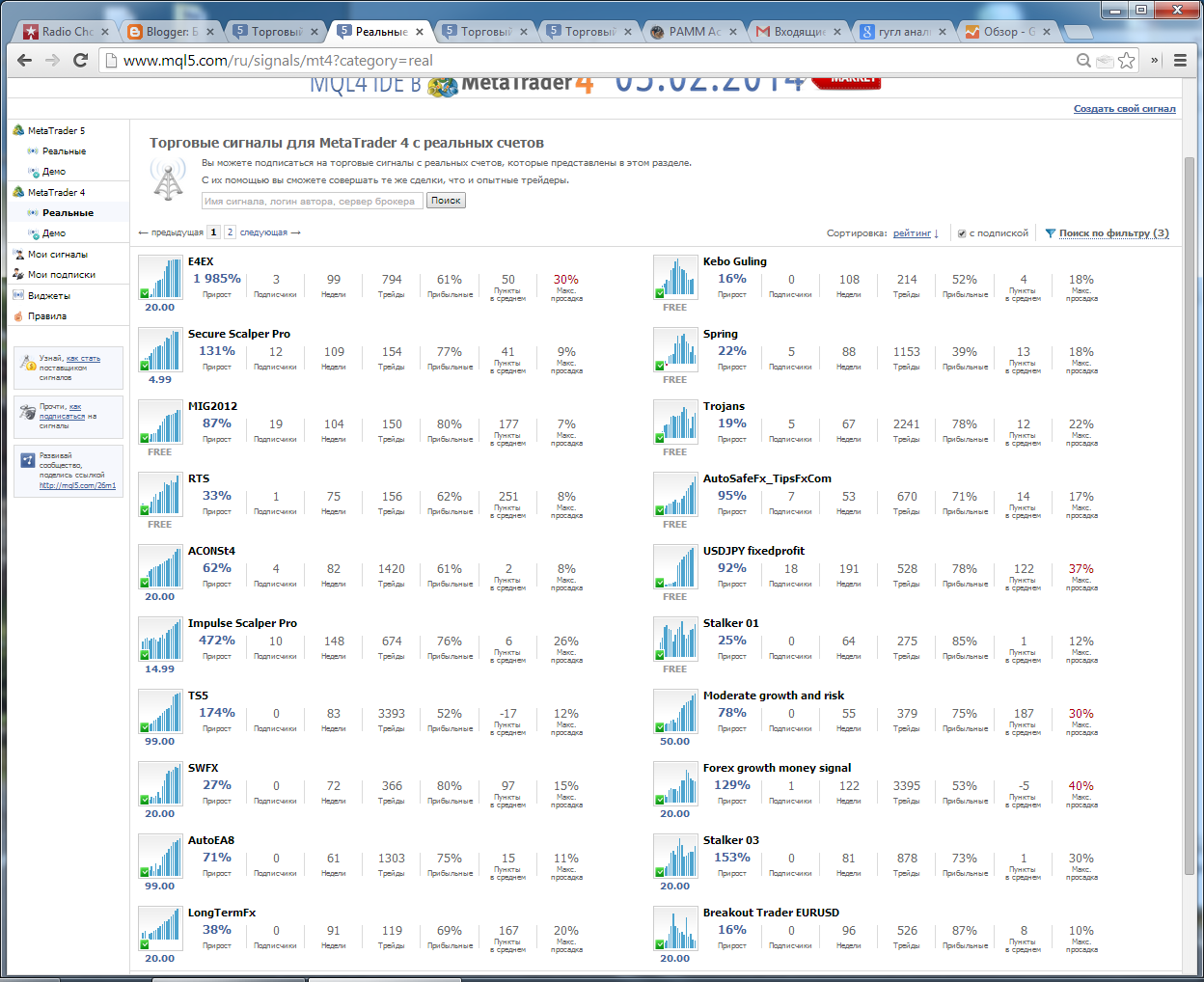Click the filter funnel icon
This screenshot has height=982, width=1204.
tap(1051, 233)
